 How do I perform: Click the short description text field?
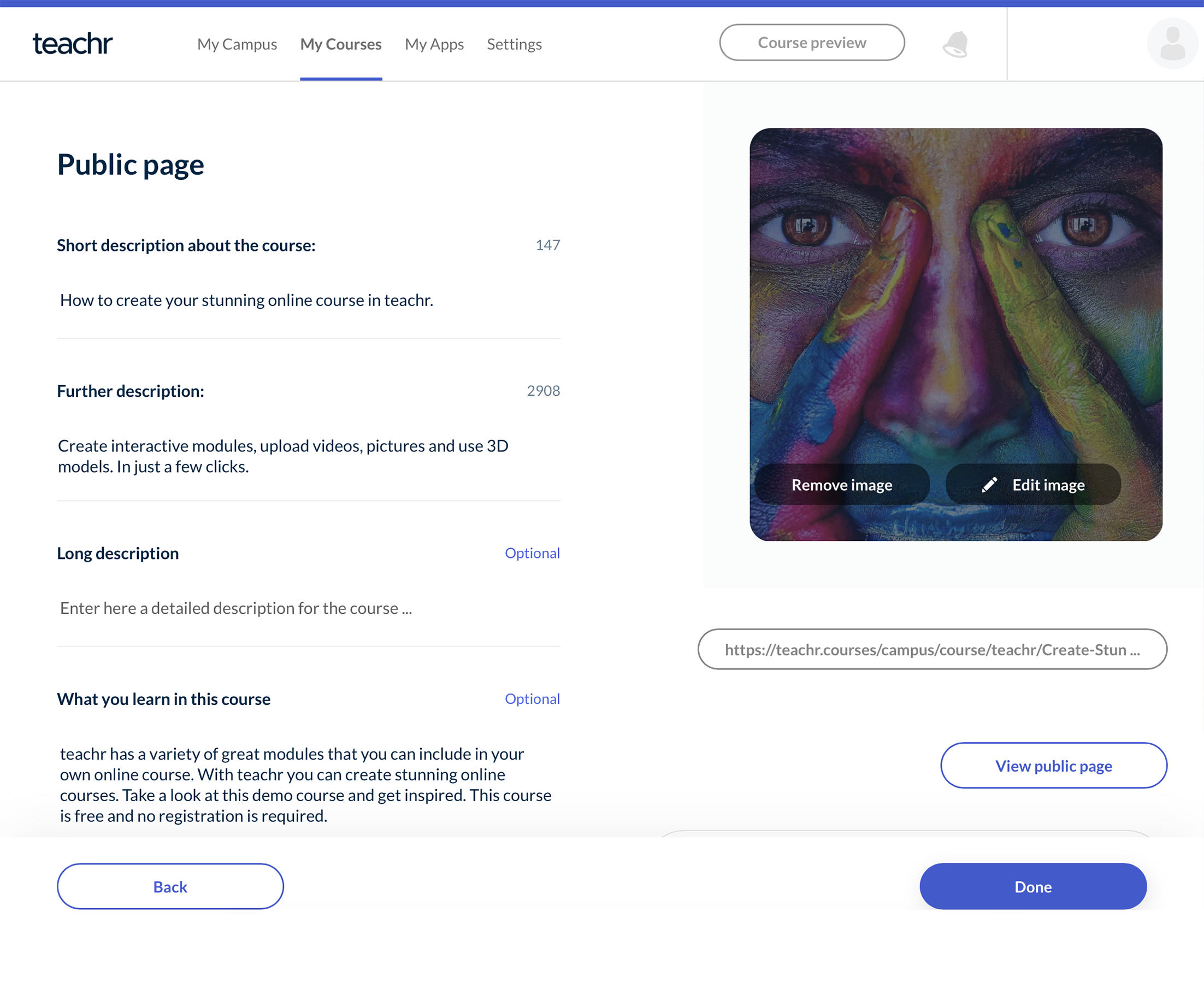click(x=309, y=301)
